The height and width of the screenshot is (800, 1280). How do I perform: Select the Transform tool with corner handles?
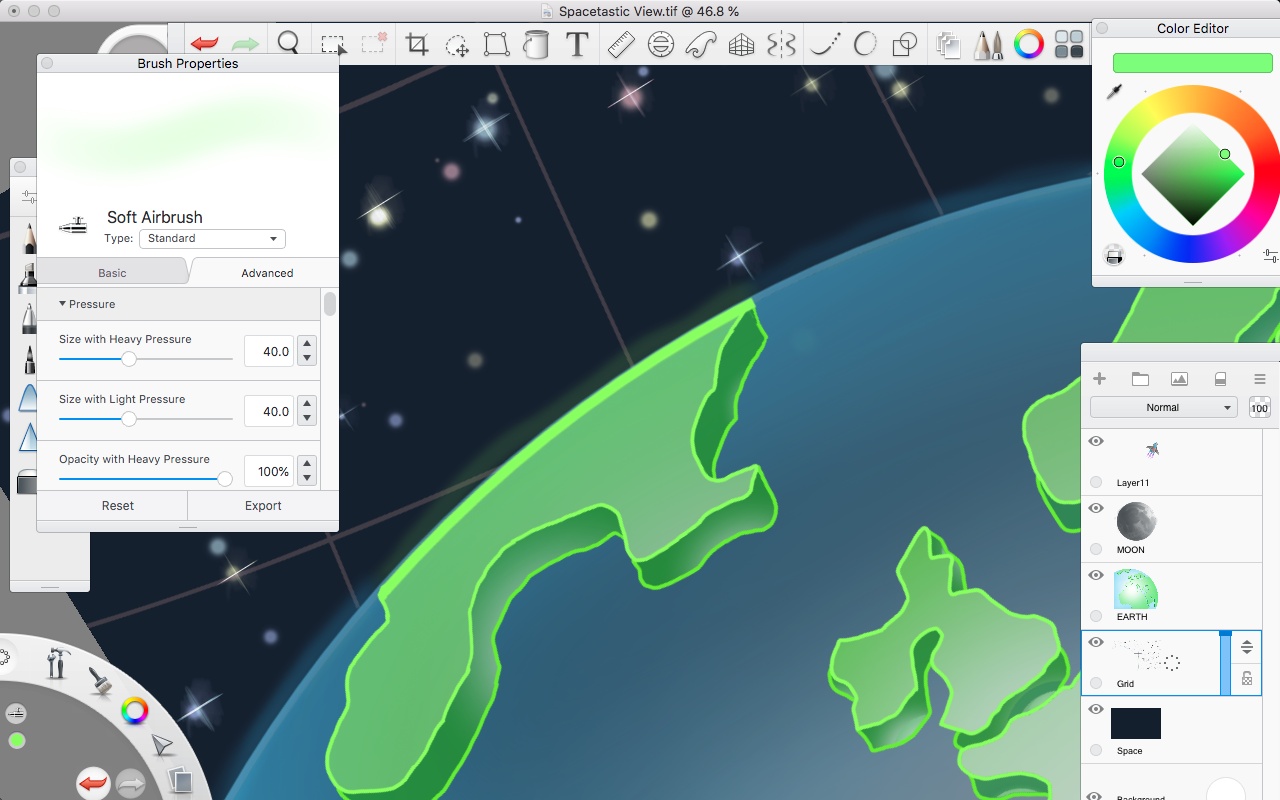coord(496,44)
